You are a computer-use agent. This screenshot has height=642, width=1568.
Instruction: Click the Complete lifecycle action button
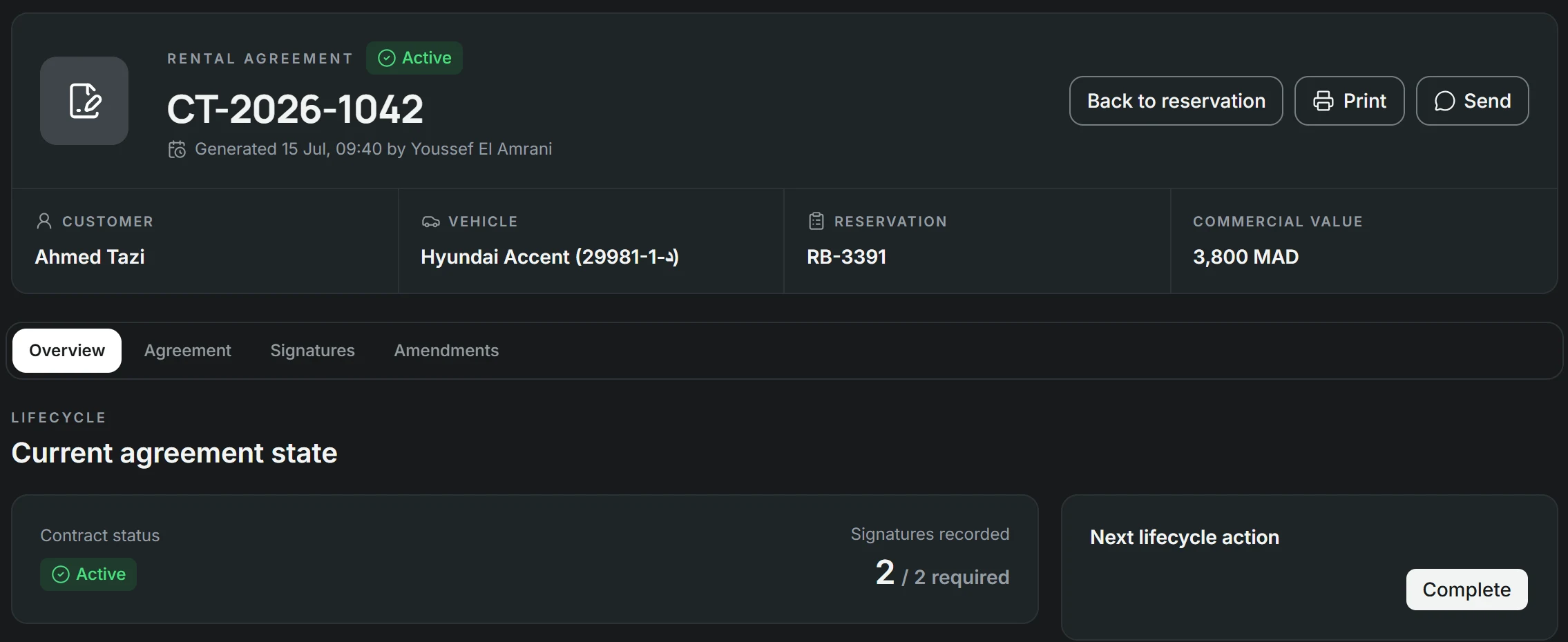point(1467,590)
